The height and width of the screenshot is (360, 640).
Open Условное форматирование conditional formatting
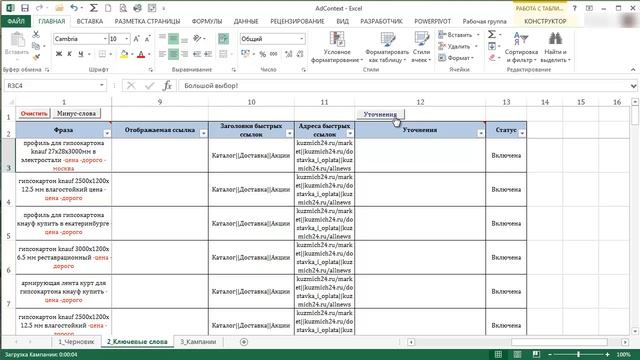pyautogui.click(x=337, y=47)
